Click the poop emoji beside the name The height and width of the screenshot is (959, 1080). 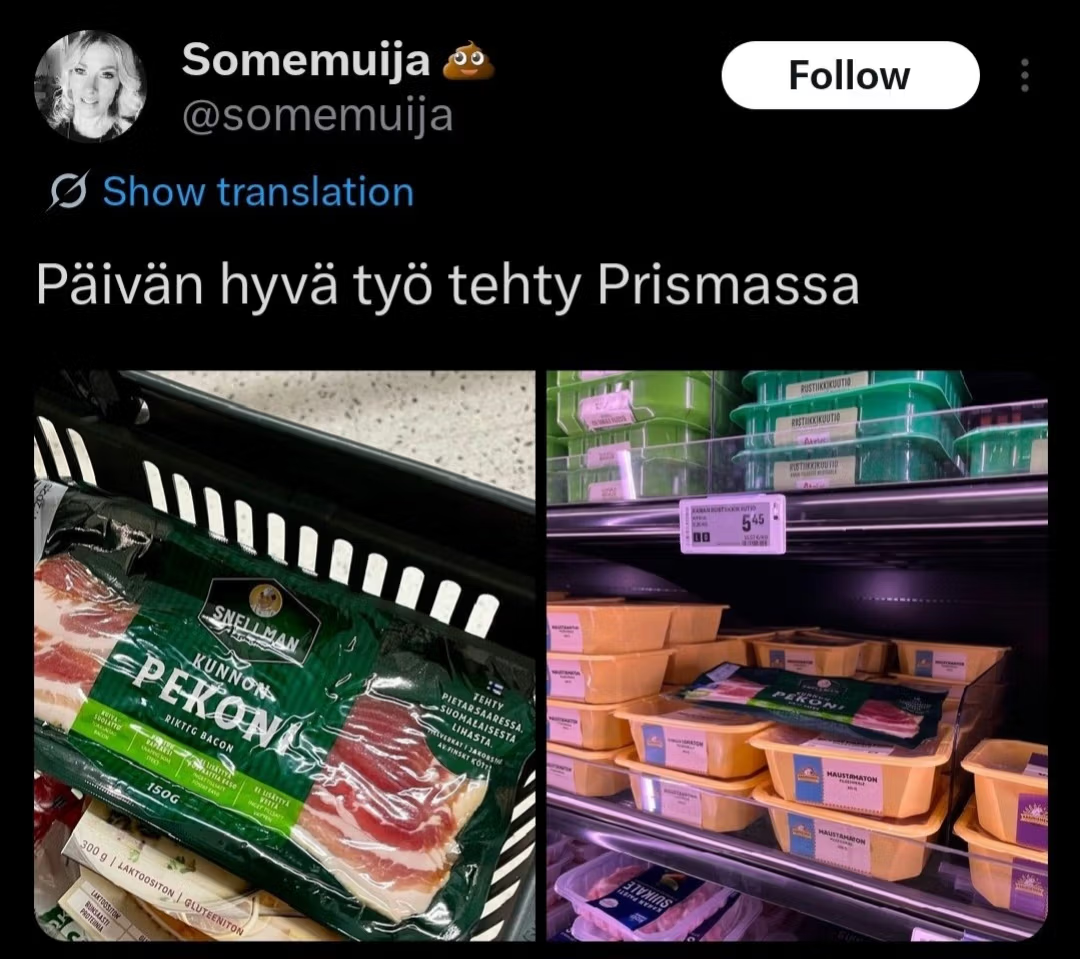pyautogui.click(x=468, y=59)
